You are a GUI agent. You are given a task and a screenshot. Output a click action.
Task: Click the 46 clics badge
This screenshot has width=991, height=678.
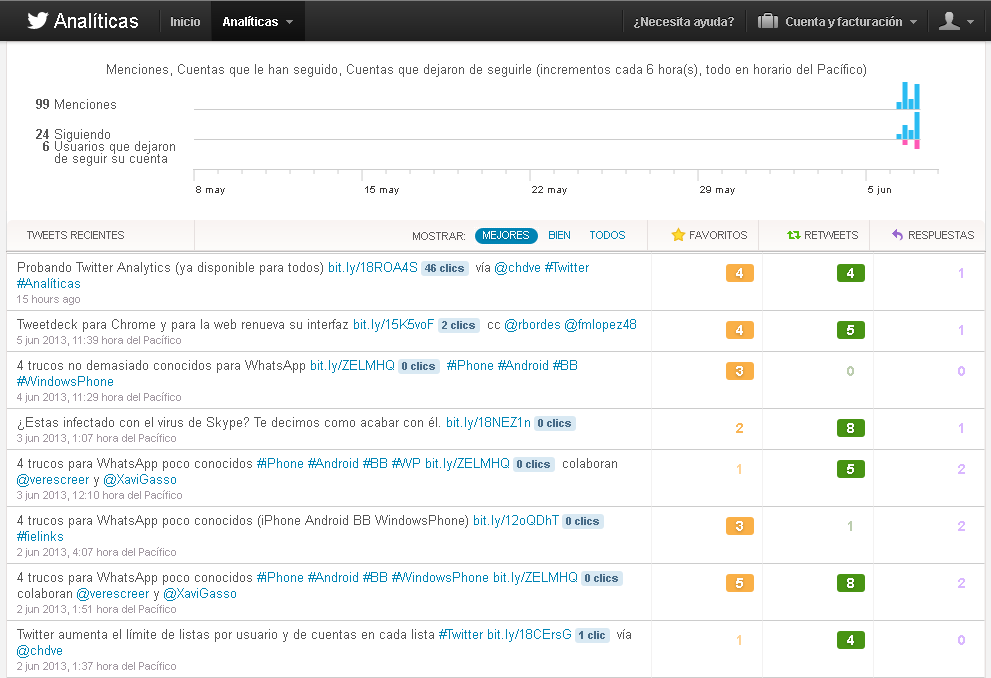[444, 269]
